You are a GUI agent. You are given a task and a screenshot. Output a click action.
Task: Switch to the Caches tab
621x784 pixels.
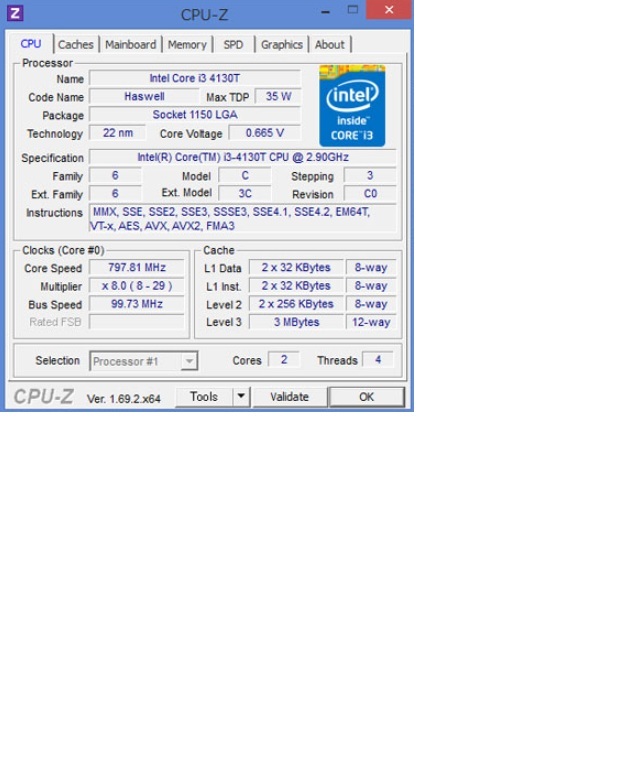coord(76,44)
